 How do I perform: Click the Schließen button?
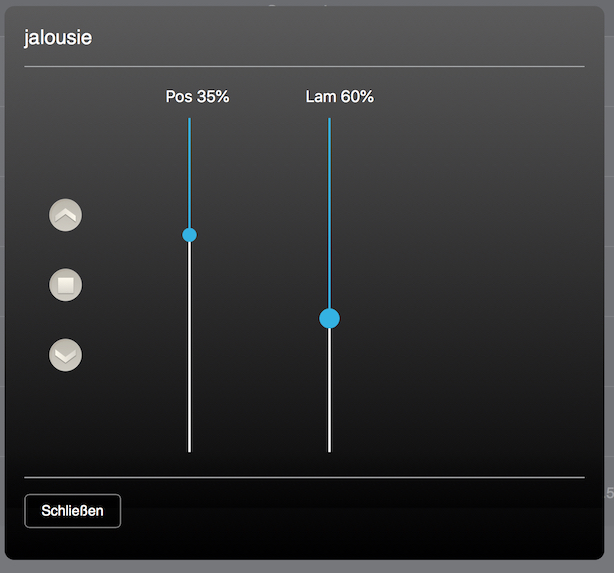72,511
